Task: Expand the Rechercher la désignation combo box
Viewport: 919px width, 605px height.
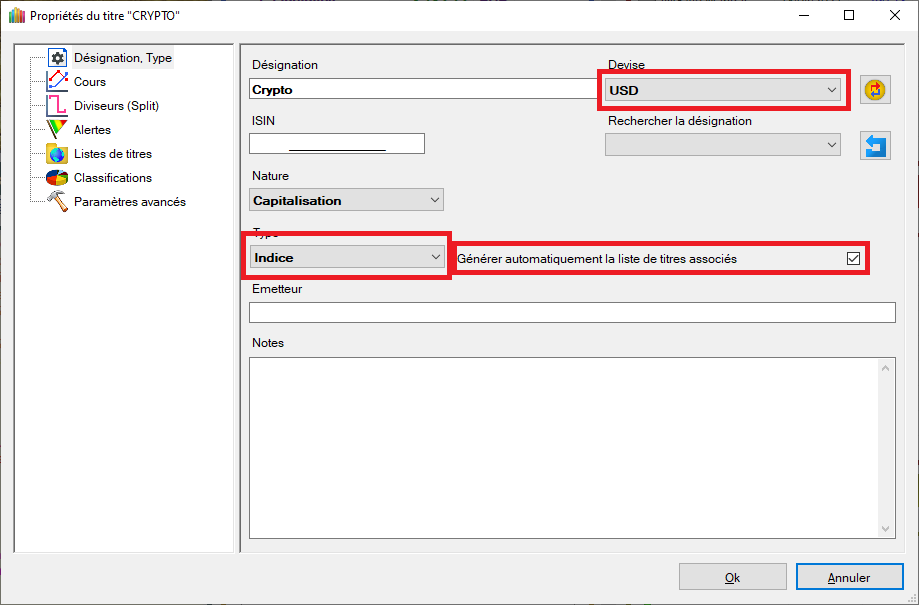Action: click(722, 145)
